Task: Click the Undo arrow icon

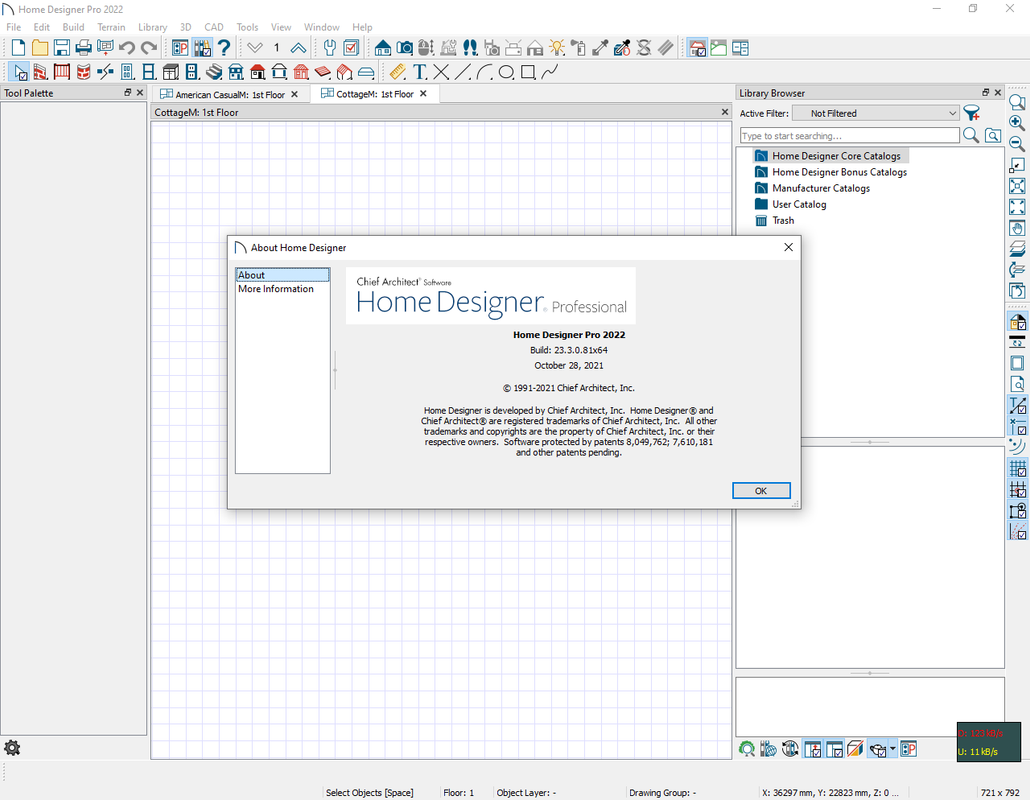Action: point(127,48)
